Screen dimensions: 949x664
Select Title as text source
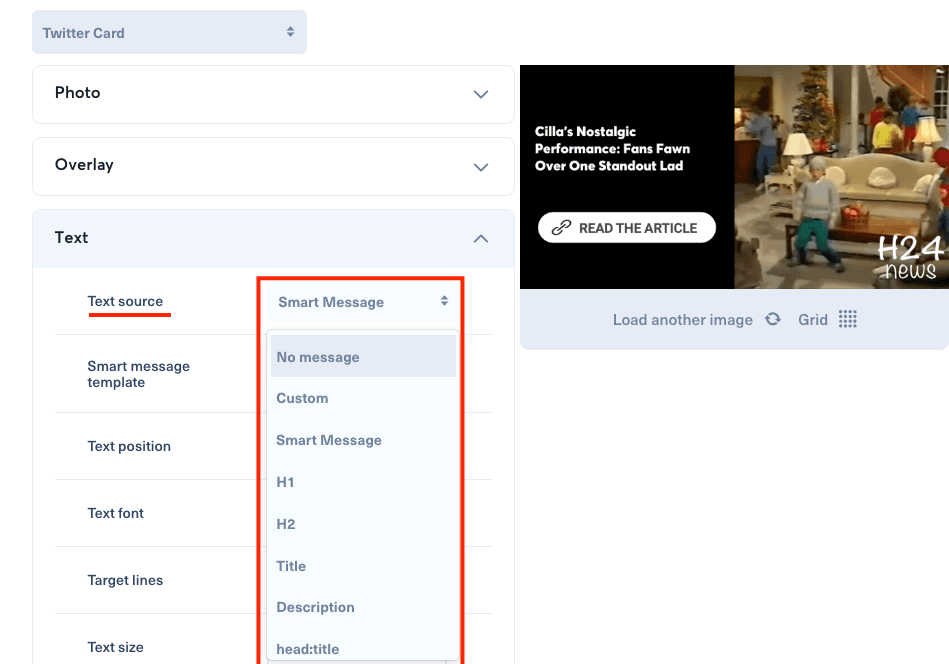(363, 565)
